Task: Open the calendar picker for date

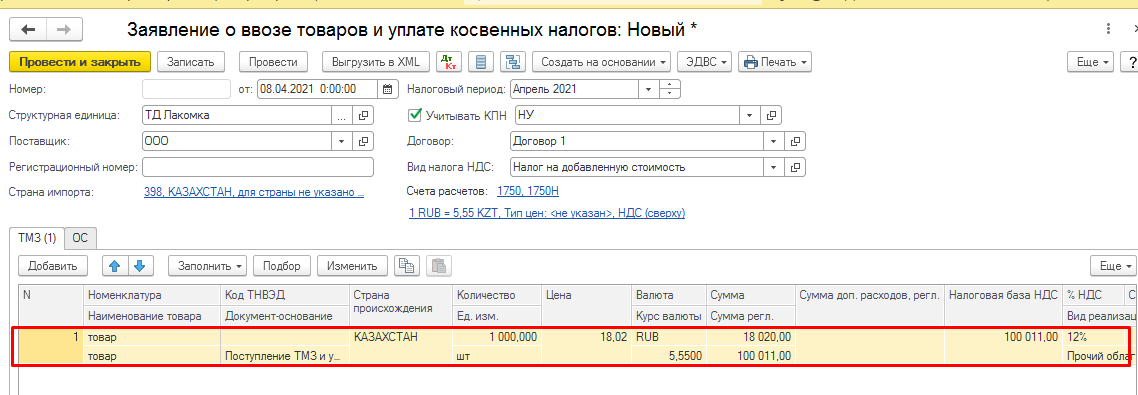Action: 388,89
